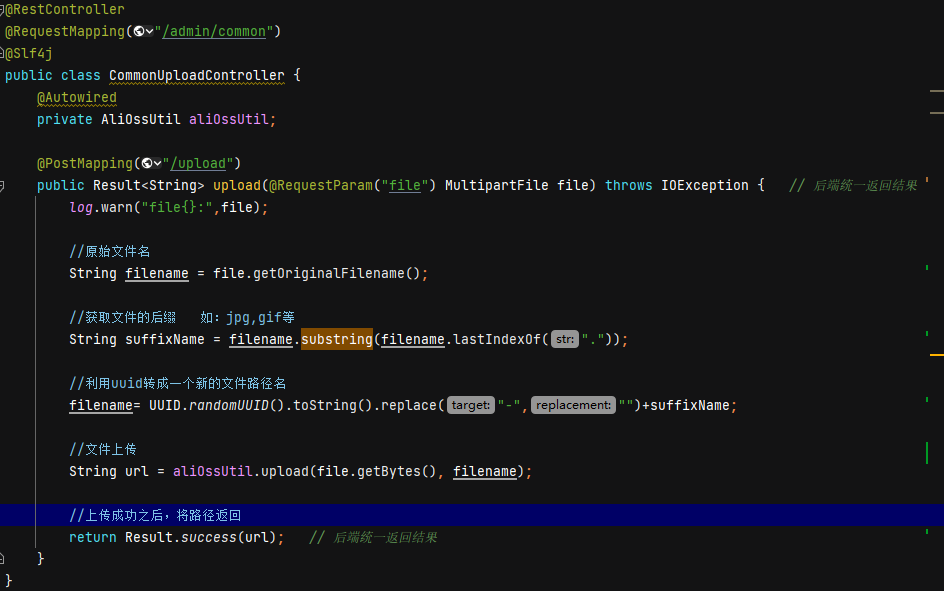Click the lastIndexOf method call
944x591 pixels.
pyautogui.click(x=497, y=339)
